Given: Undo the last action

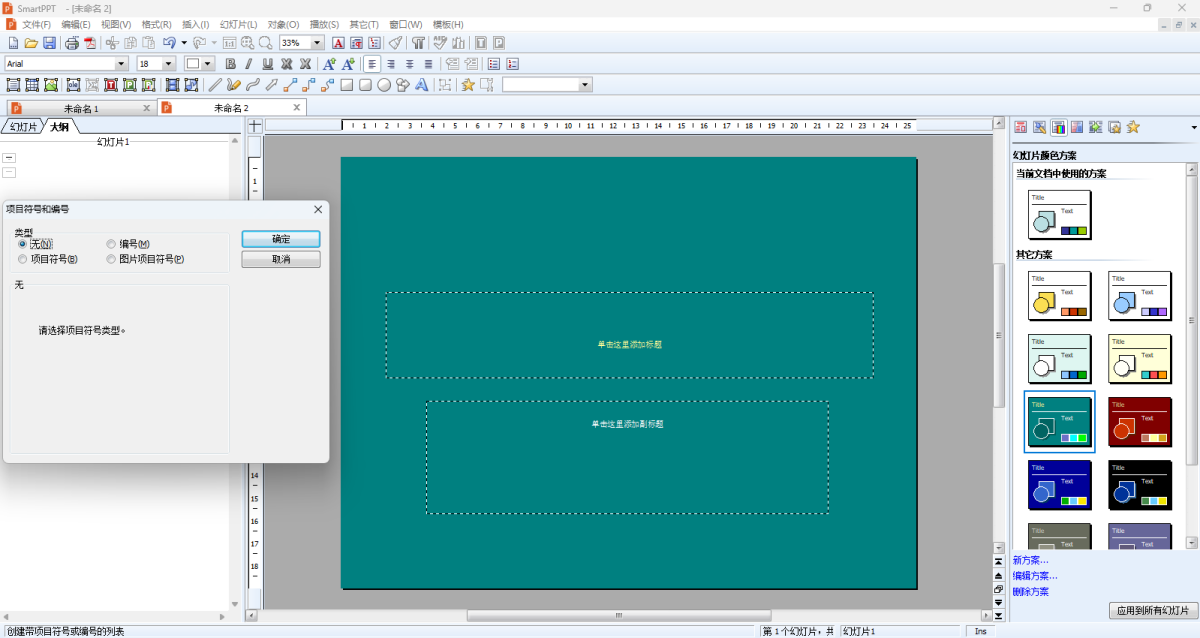Looking at the screenshot, I should 167,43.
